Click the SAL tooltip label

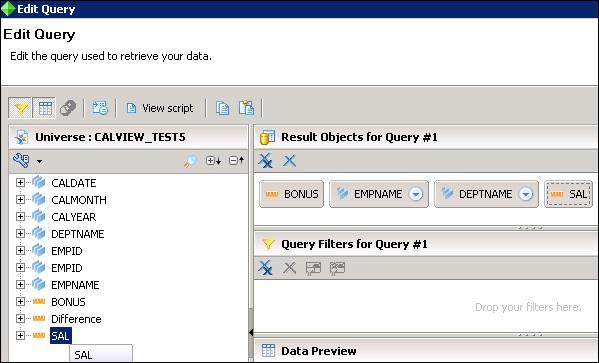click(101, 353)
